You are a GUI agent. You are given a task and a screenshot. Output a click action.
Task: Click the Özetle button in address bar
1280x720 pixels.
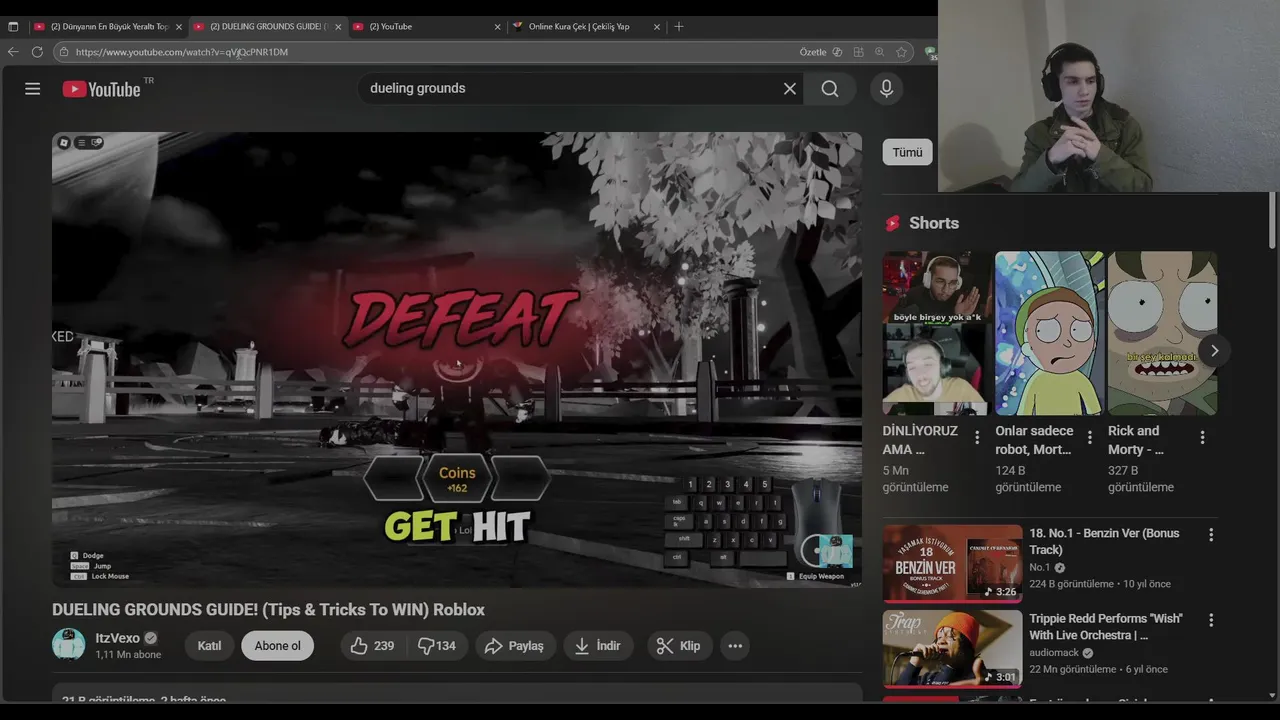813,52
